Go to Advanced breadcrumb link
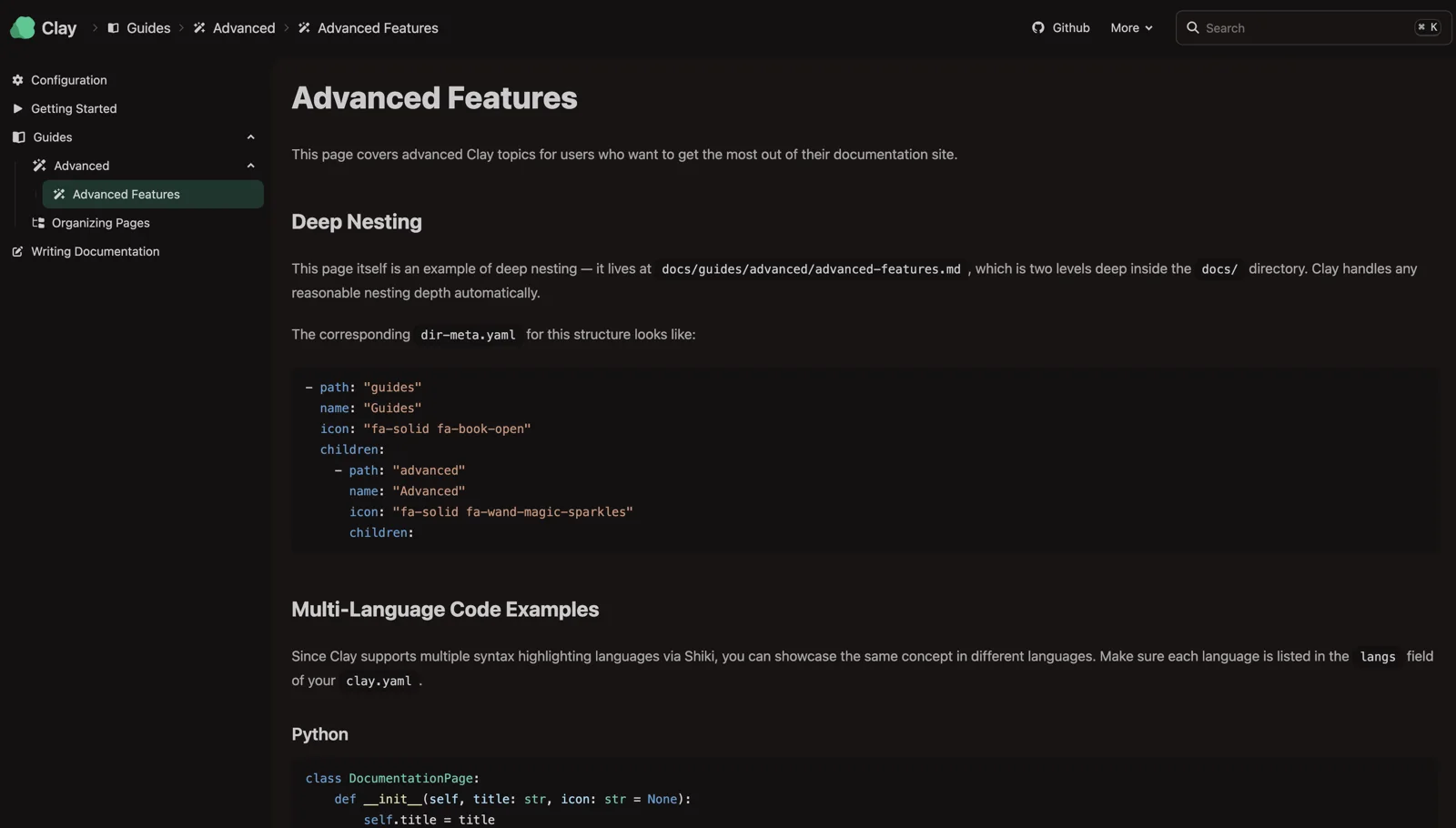 click(x=244, y=28)
